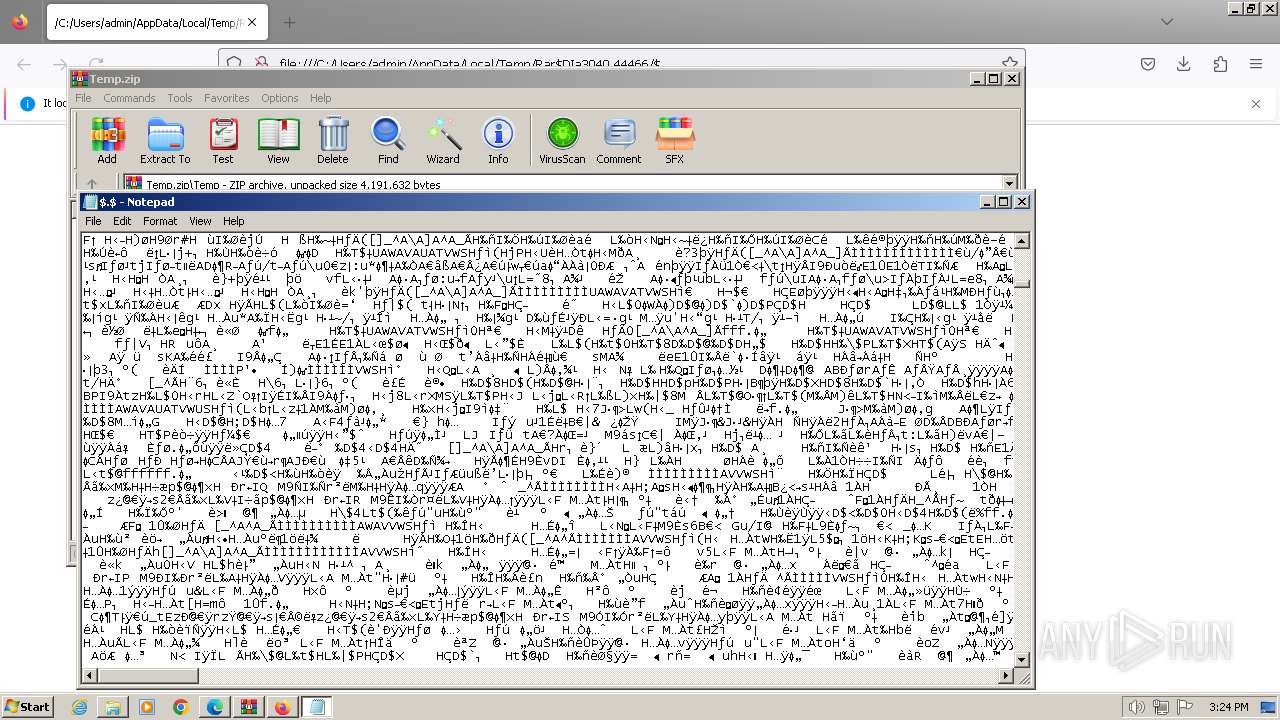1280x720 pixels.
Task: Click the volume speaker tray icon
Action: [x=1136, y=707]
